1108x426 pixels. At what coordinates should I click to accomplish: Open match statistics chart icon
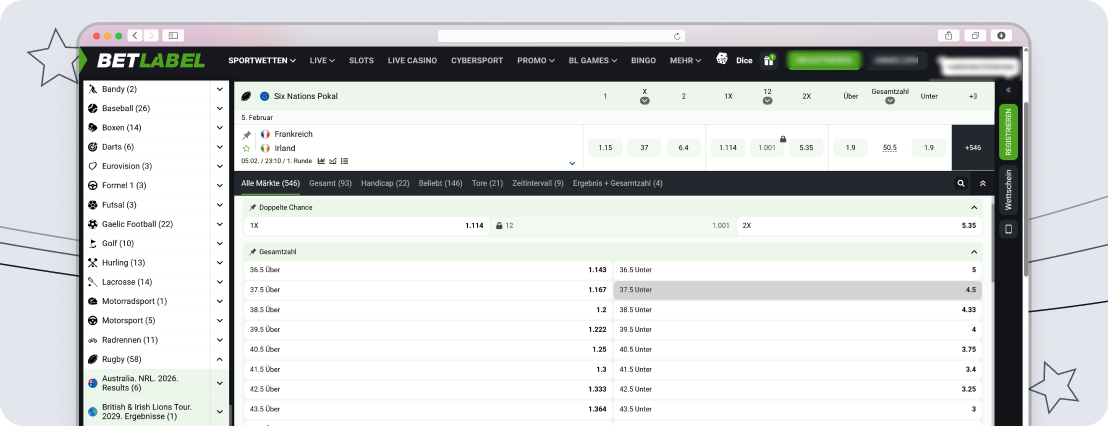tap(321, 160)
